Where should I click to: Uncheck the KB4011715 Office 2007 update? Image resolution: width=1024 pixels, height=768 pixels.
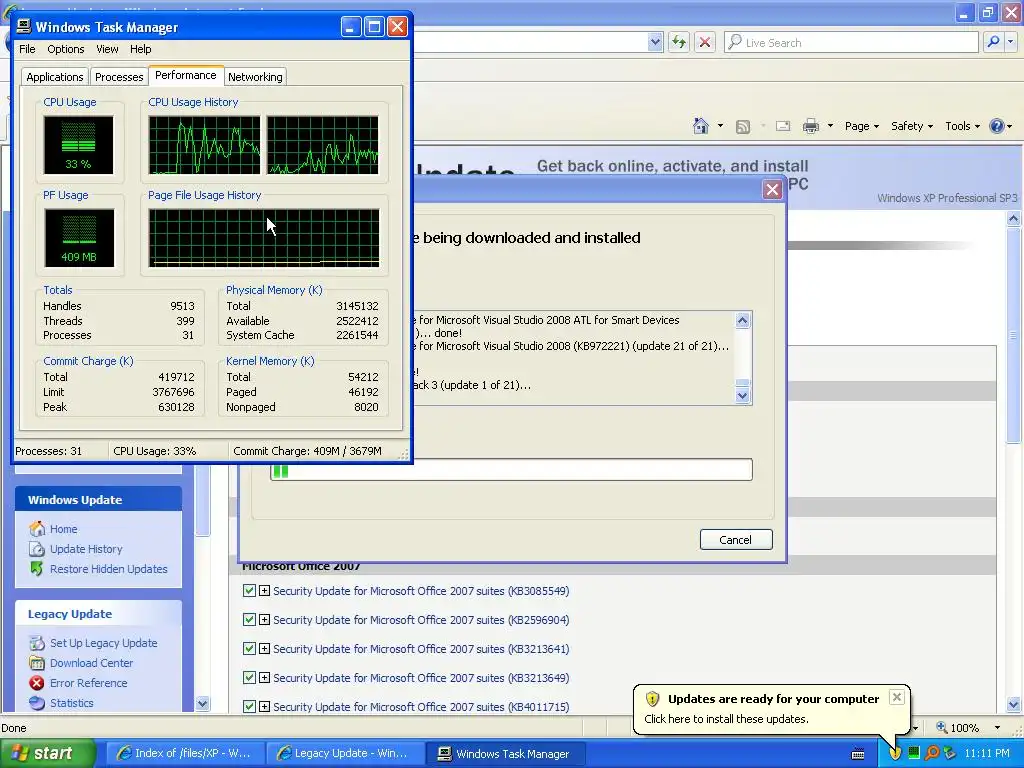coord(249,706)
